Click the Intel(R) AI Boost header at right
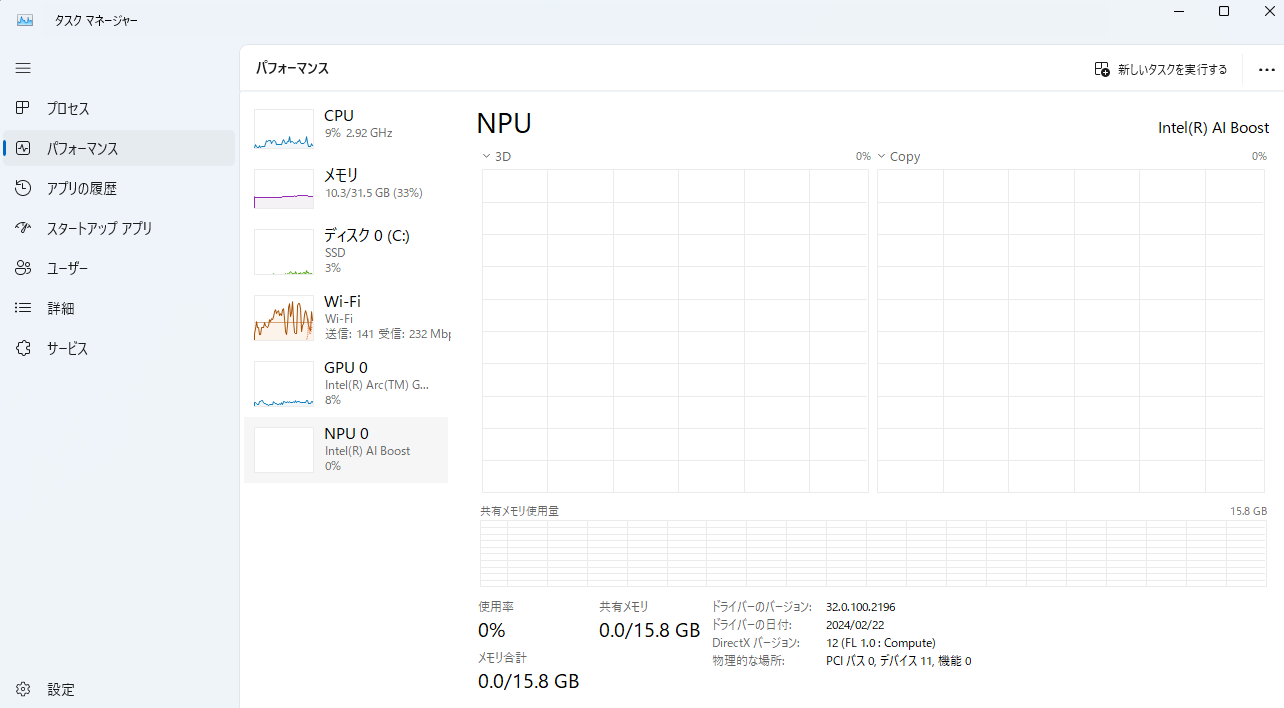Screen dimensions: 1284x708 (x=1213, y=128)
